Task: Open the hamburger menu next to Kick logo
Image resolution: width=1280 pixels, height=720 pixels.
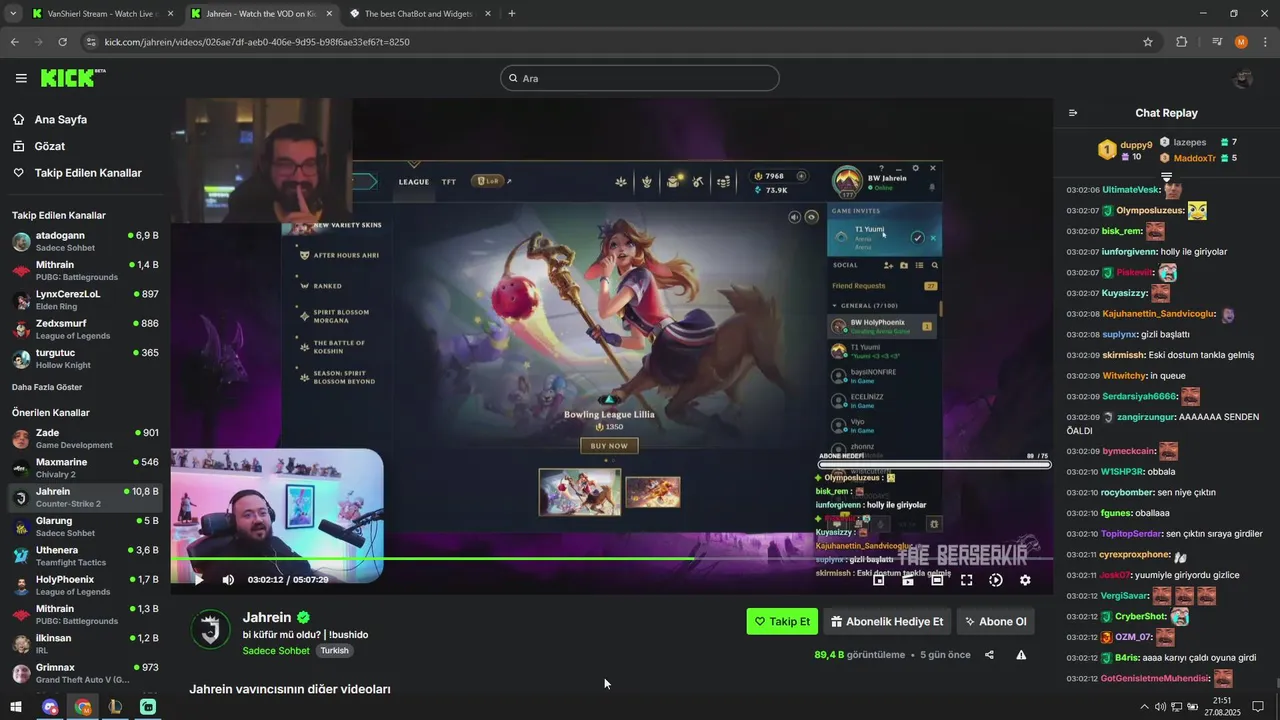Action: tap(21, 78)
